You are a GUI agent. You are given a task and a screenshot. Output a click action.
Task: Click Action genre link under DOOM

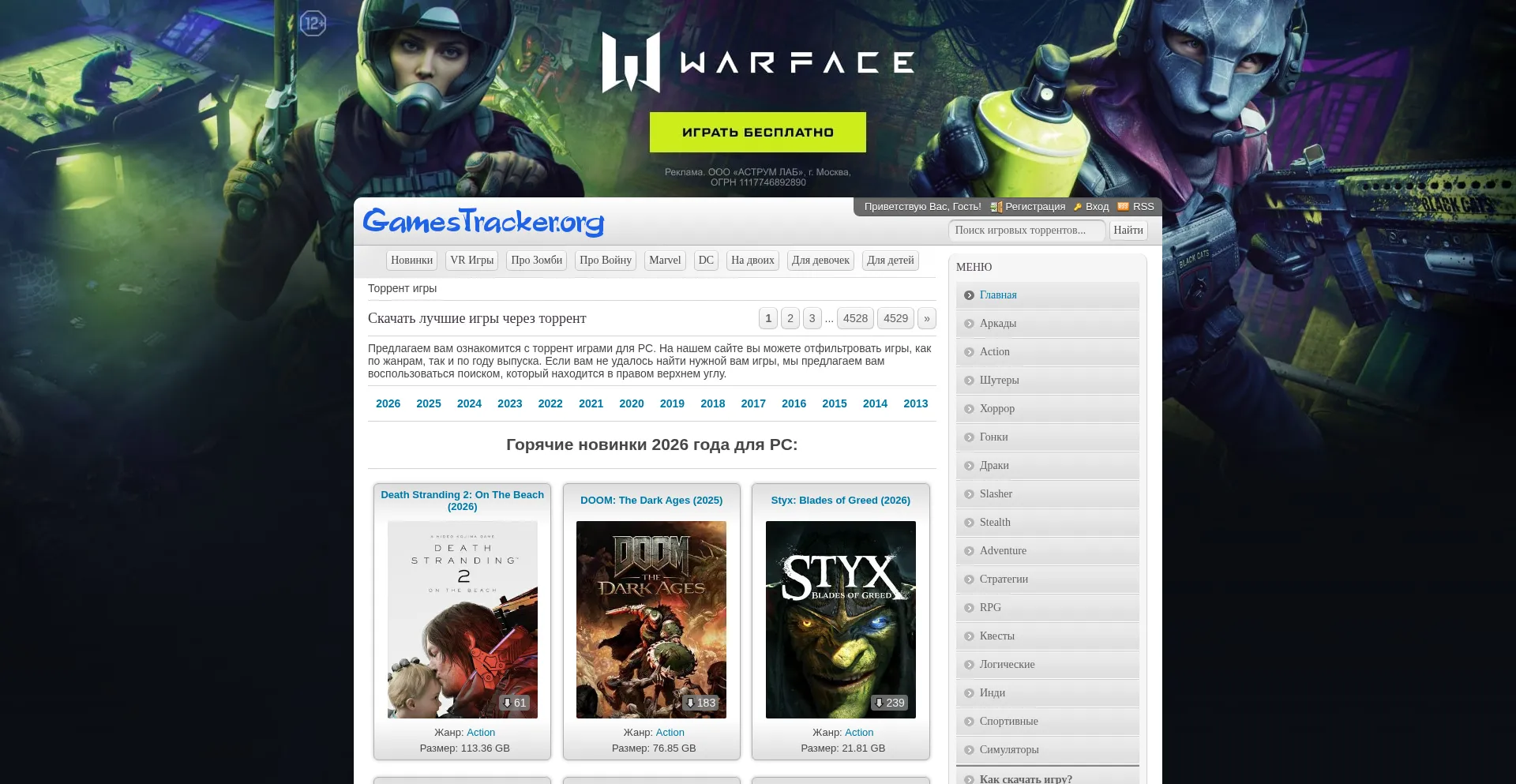tap(670, 733)
